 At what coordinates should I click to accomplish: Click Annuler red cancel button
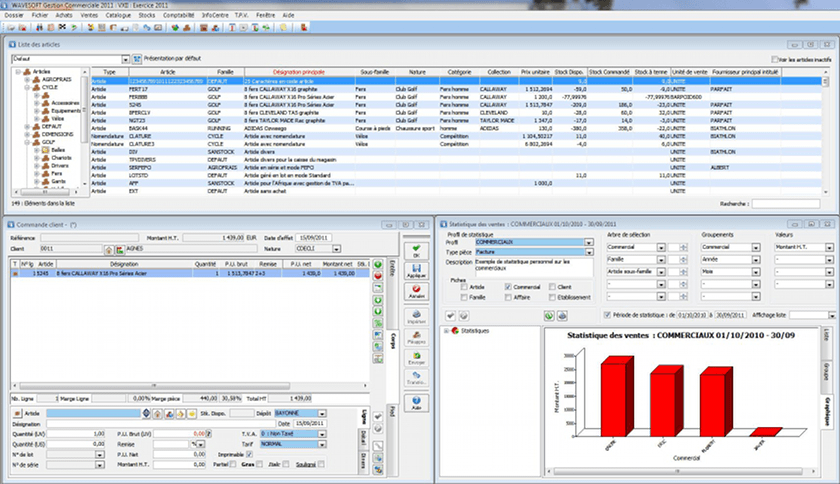pyautogui.click(x=416, y=292)
